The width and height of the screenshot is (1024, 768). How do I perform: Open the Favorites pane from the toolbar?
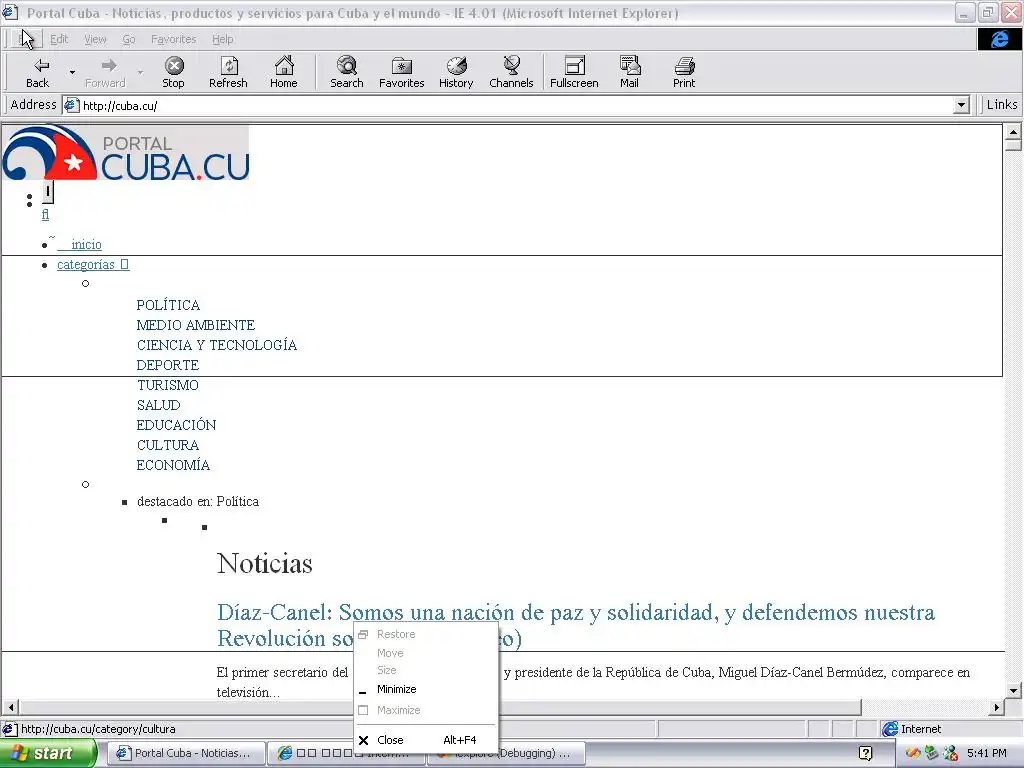pos(402,72)
